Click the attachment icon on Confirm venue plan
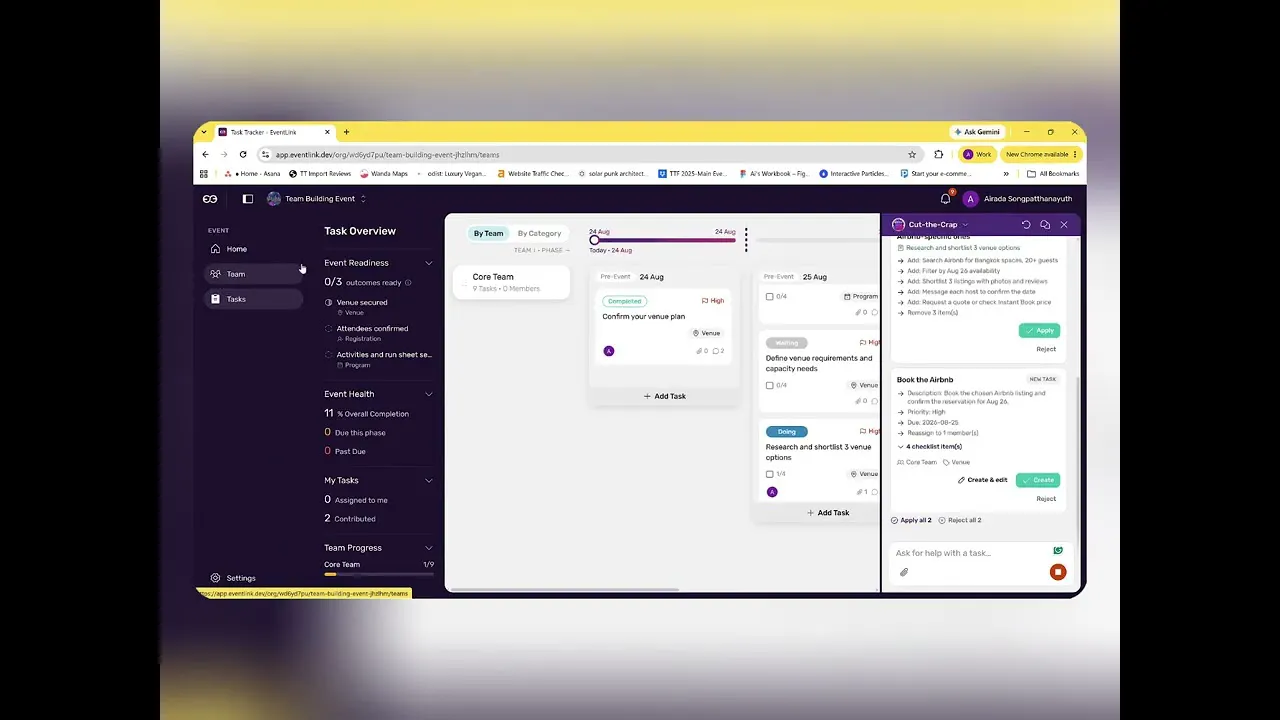1280x720 pixels. click(699, 351)
